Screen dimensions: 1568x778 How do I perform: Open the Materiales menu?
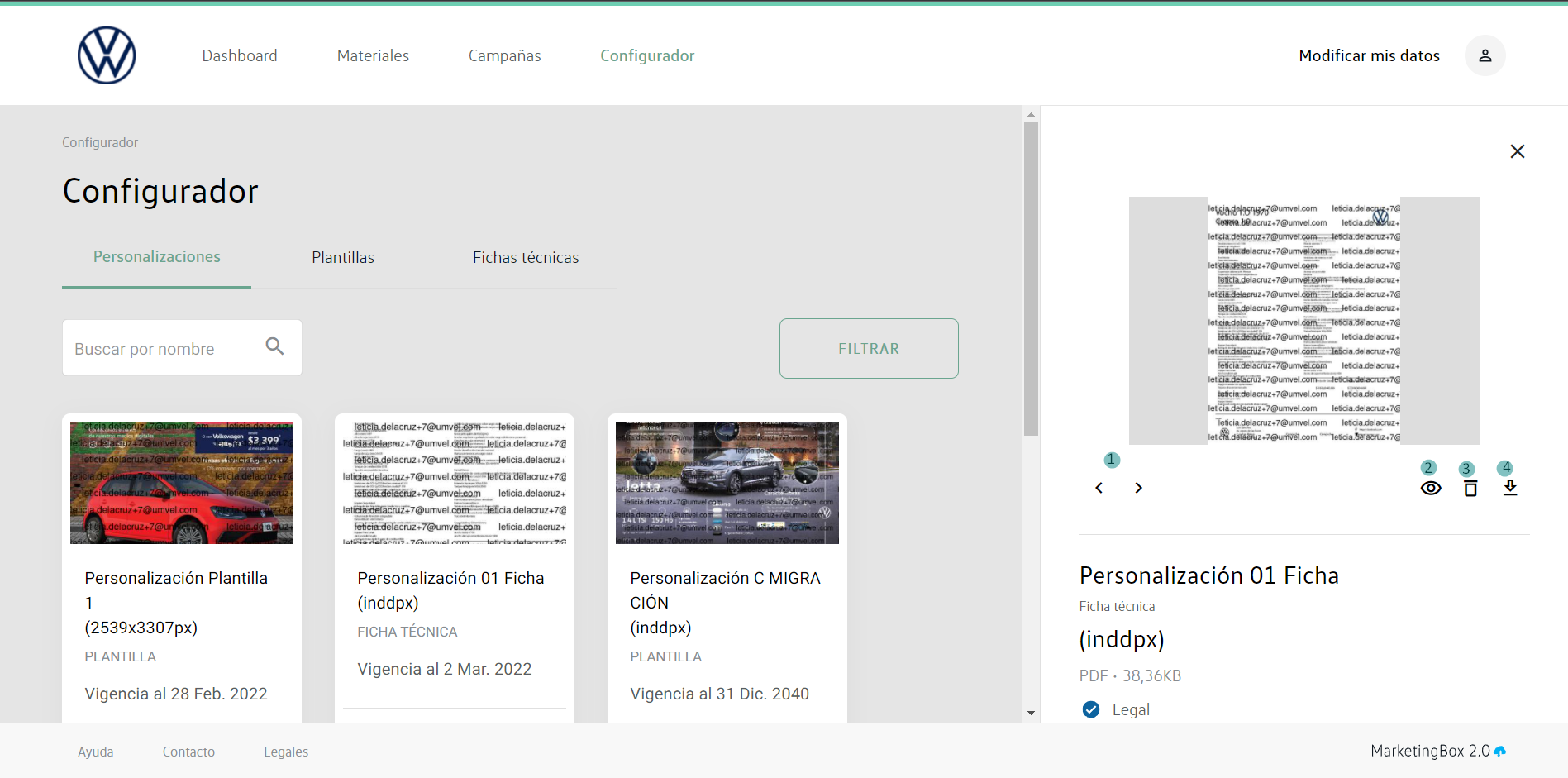(373, 55)
